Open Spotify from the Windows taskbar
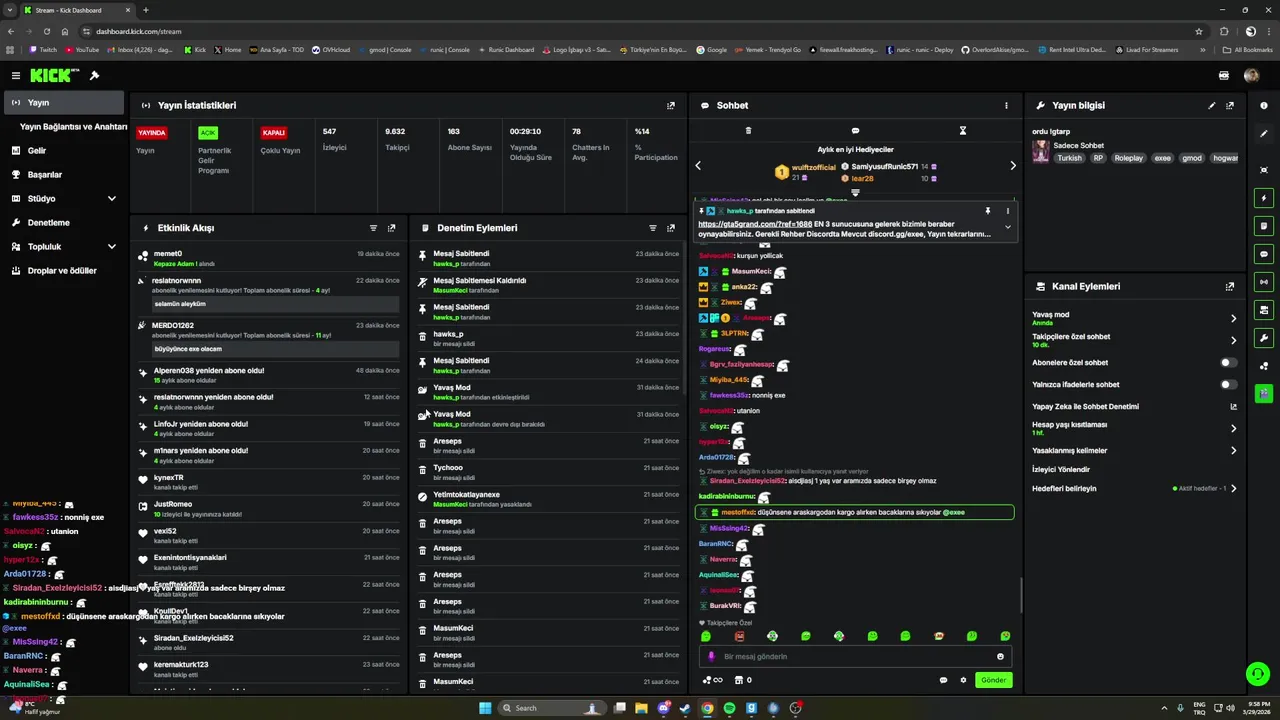The image size is (1280, 720). tap(729, 708)
